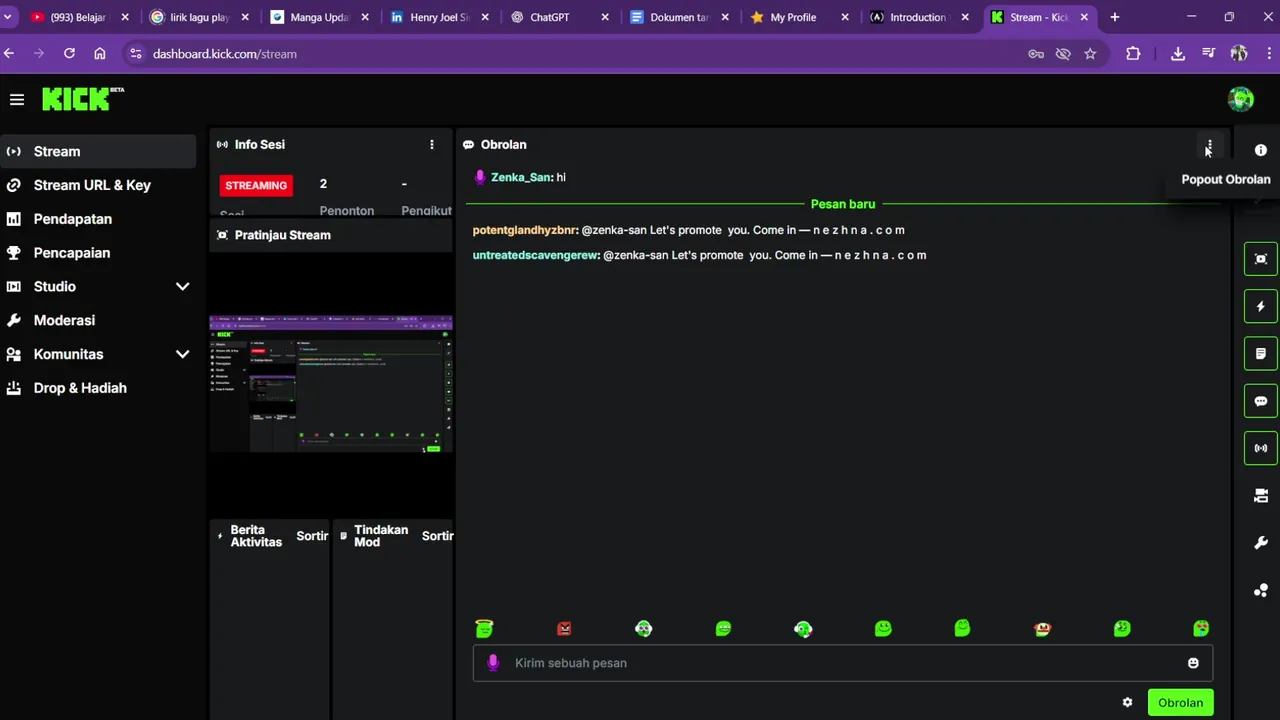The image size is (1280, 720).
Task: Bookmark this page with star icon
Action: click(x=1090, y=54)
